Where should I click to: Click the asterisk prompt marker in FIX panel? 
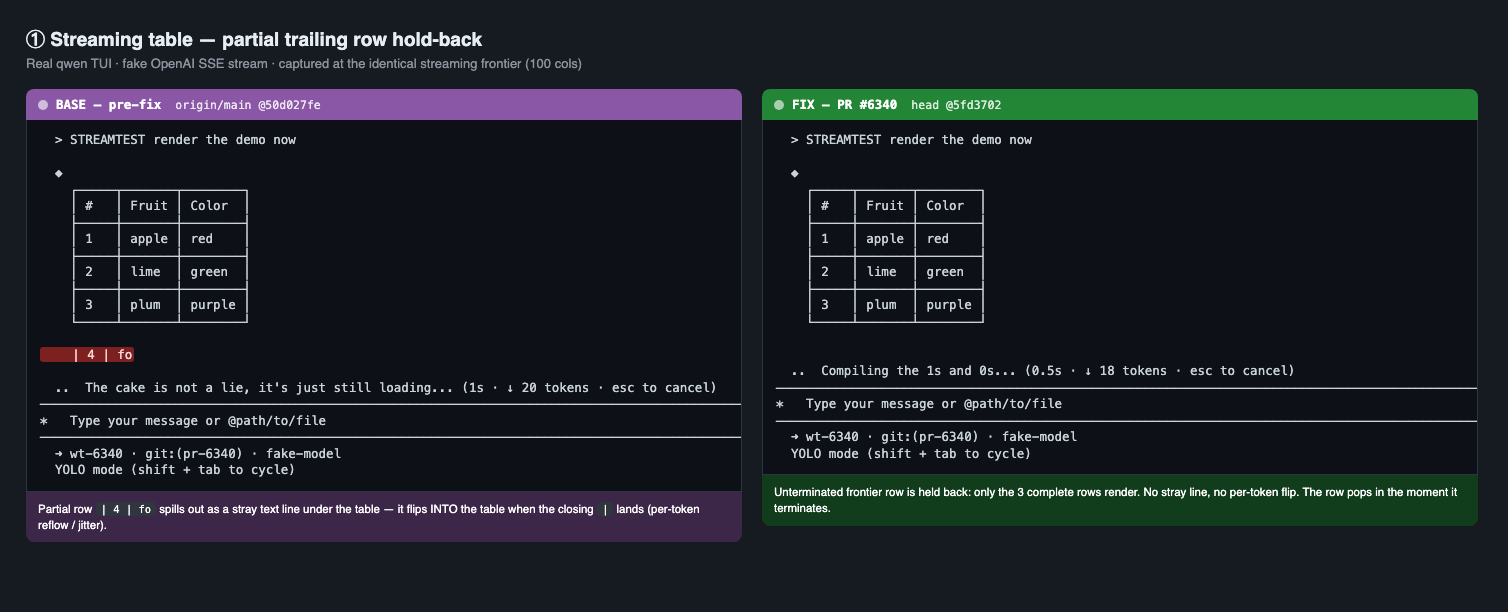[780, 404]
